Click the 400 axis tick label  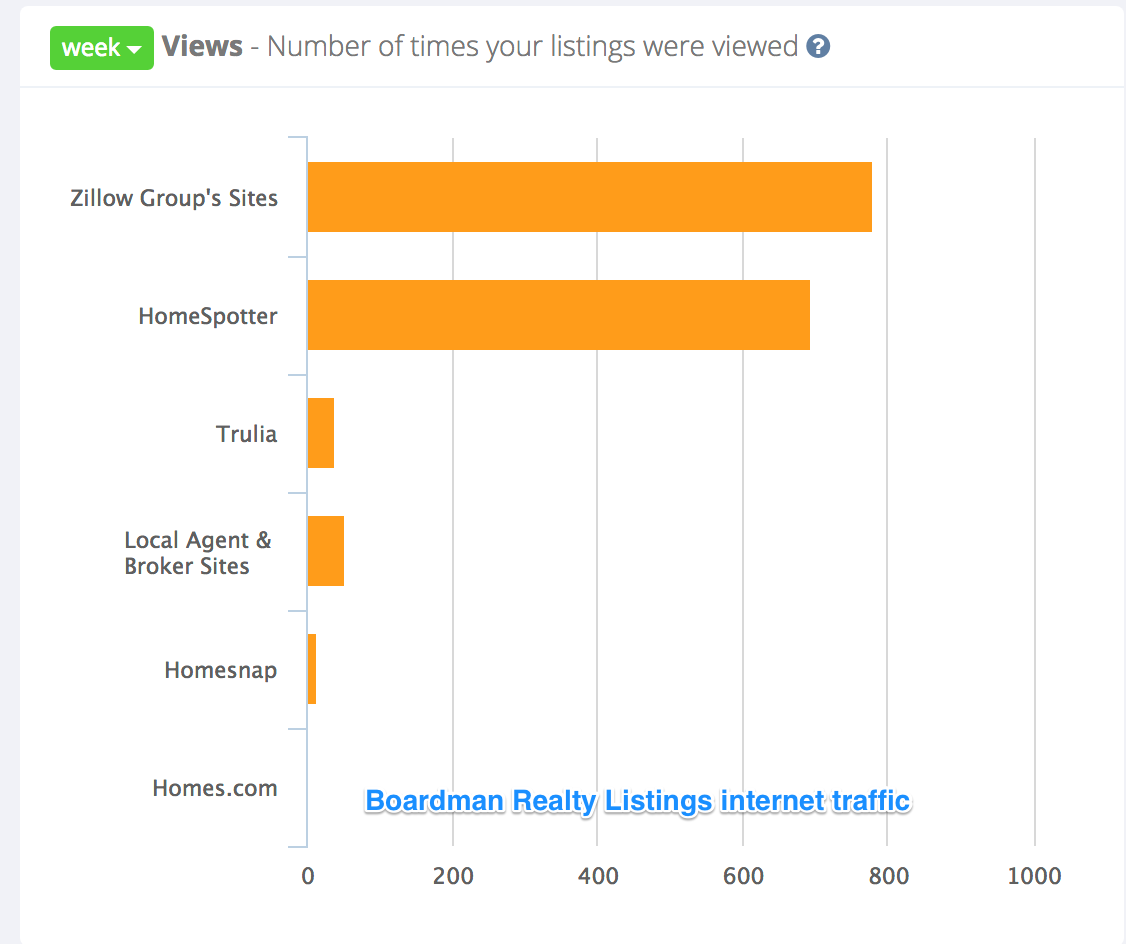[597, 876]
